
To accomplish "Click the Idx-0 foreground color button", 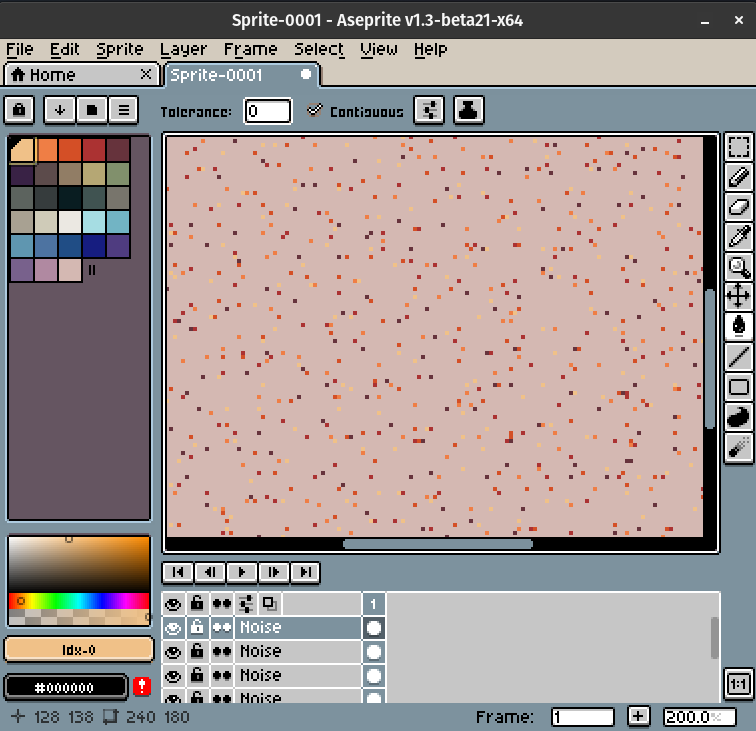I will (x=78, y=650).
